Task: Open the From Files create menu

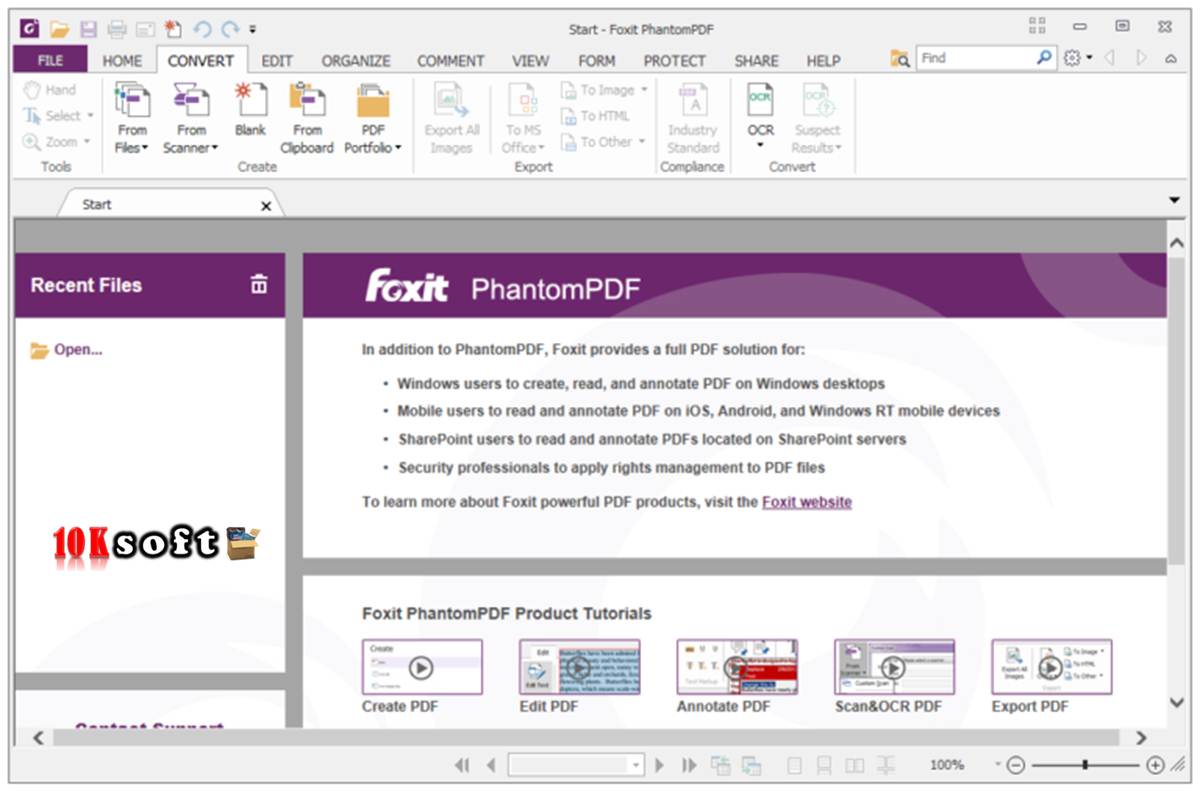Action: click(x=132, y=118)
